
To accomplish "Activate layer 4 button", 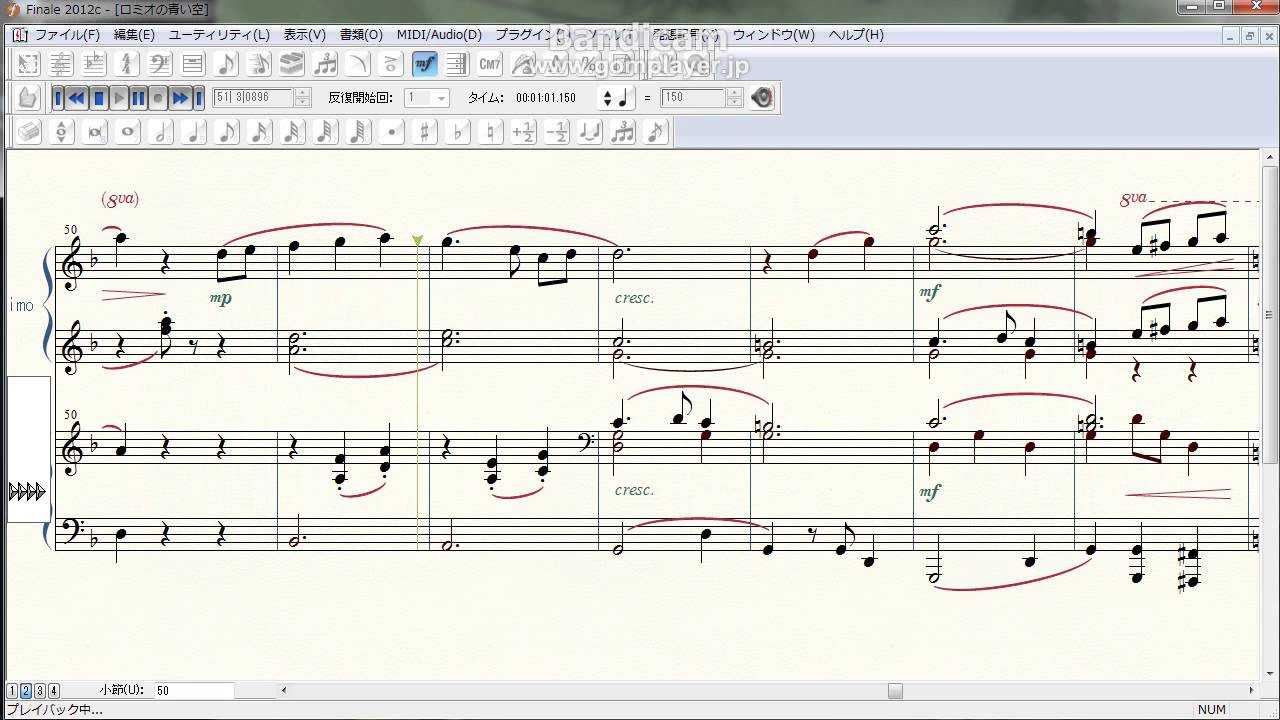I will (x=54, y=690).
